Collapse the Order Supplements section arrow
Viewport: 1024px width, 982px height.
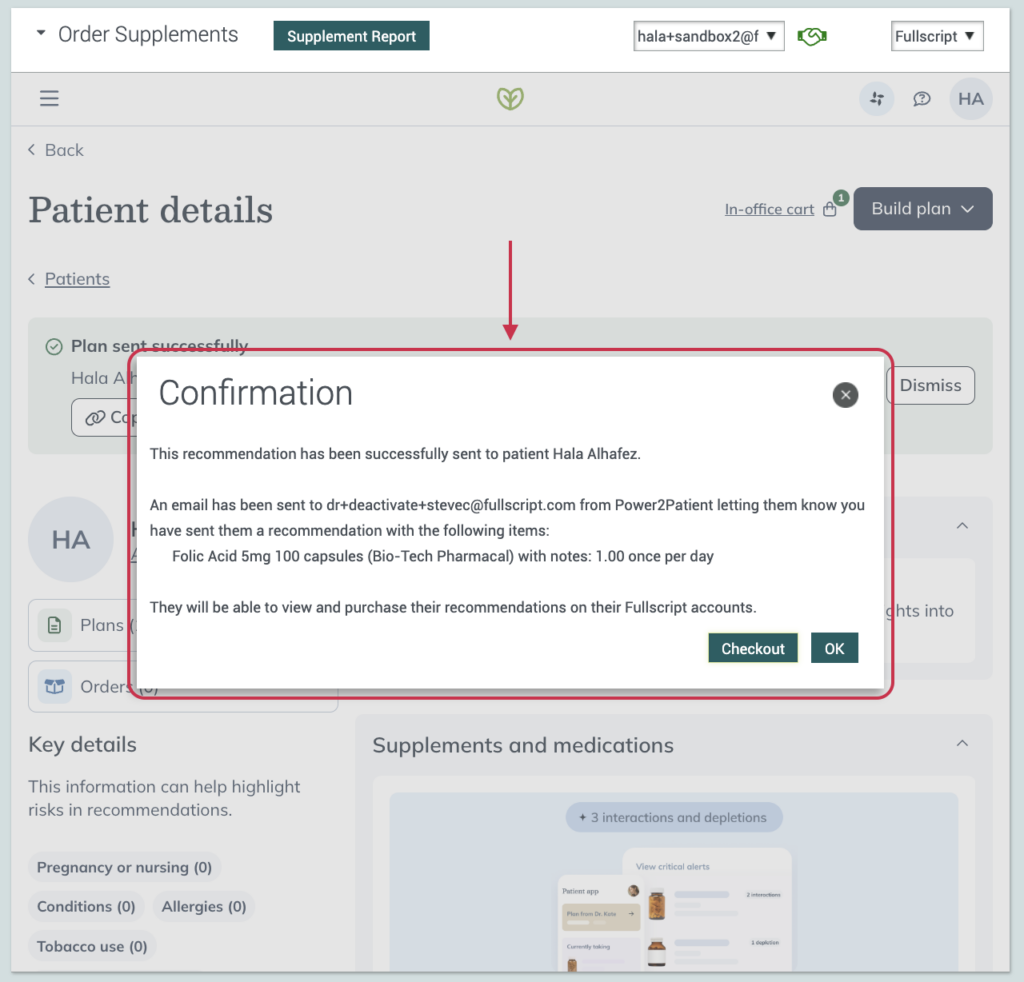(40, 32)
